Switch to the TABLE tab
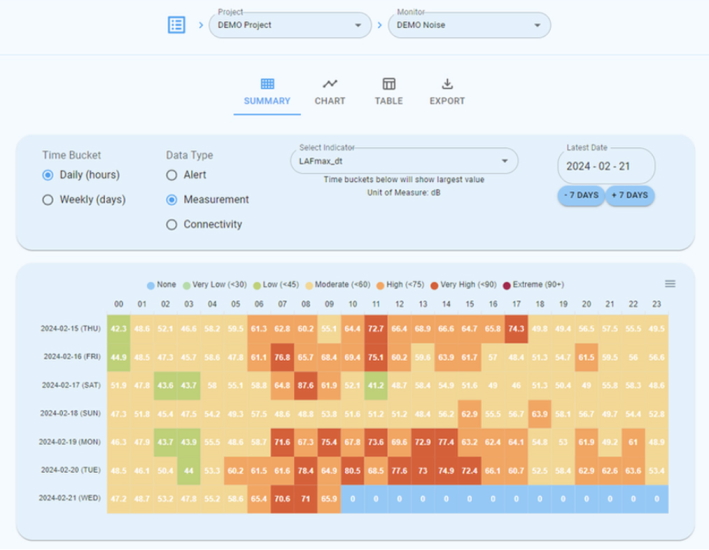709x550 pixels. (389, 101)
